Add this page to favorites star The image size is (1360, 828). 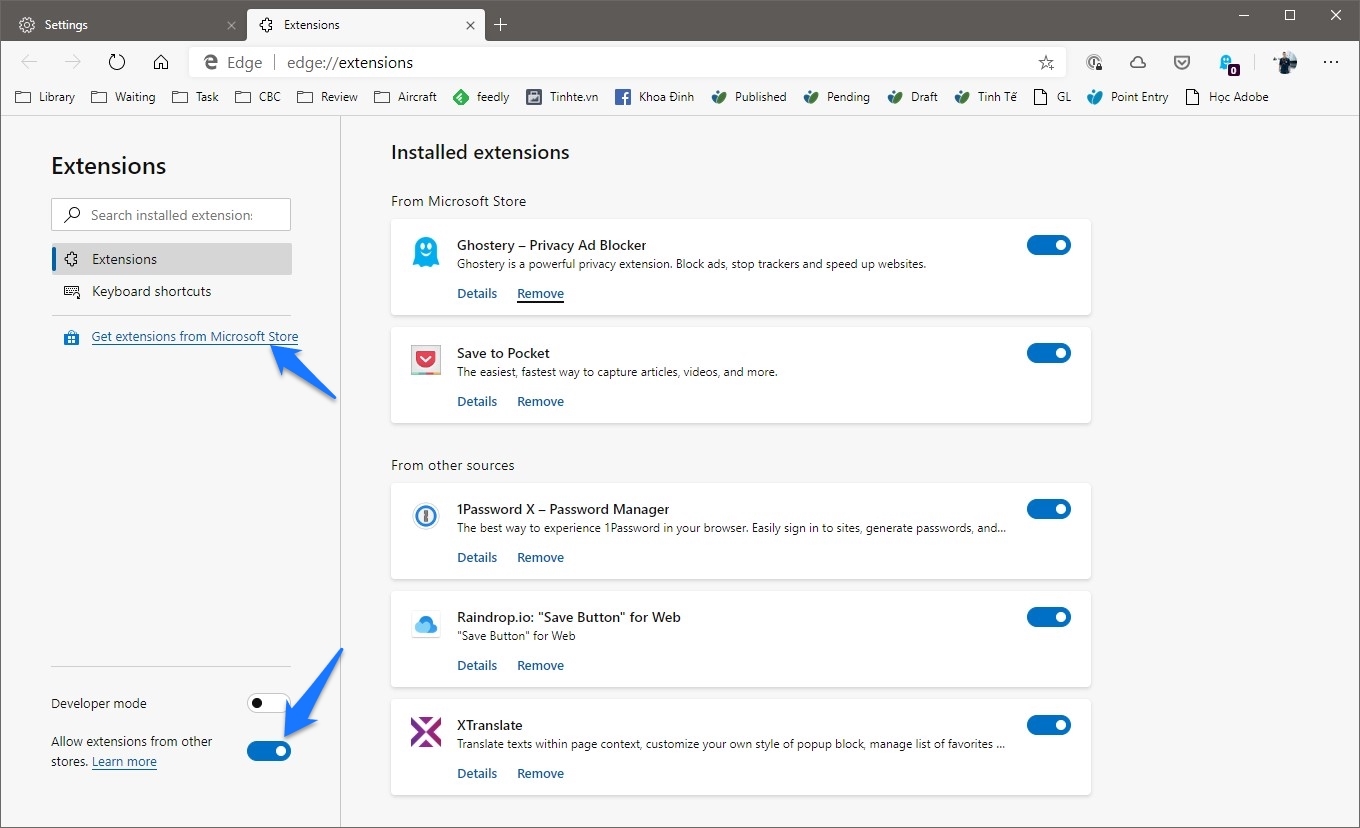[x=1046, y=62]
